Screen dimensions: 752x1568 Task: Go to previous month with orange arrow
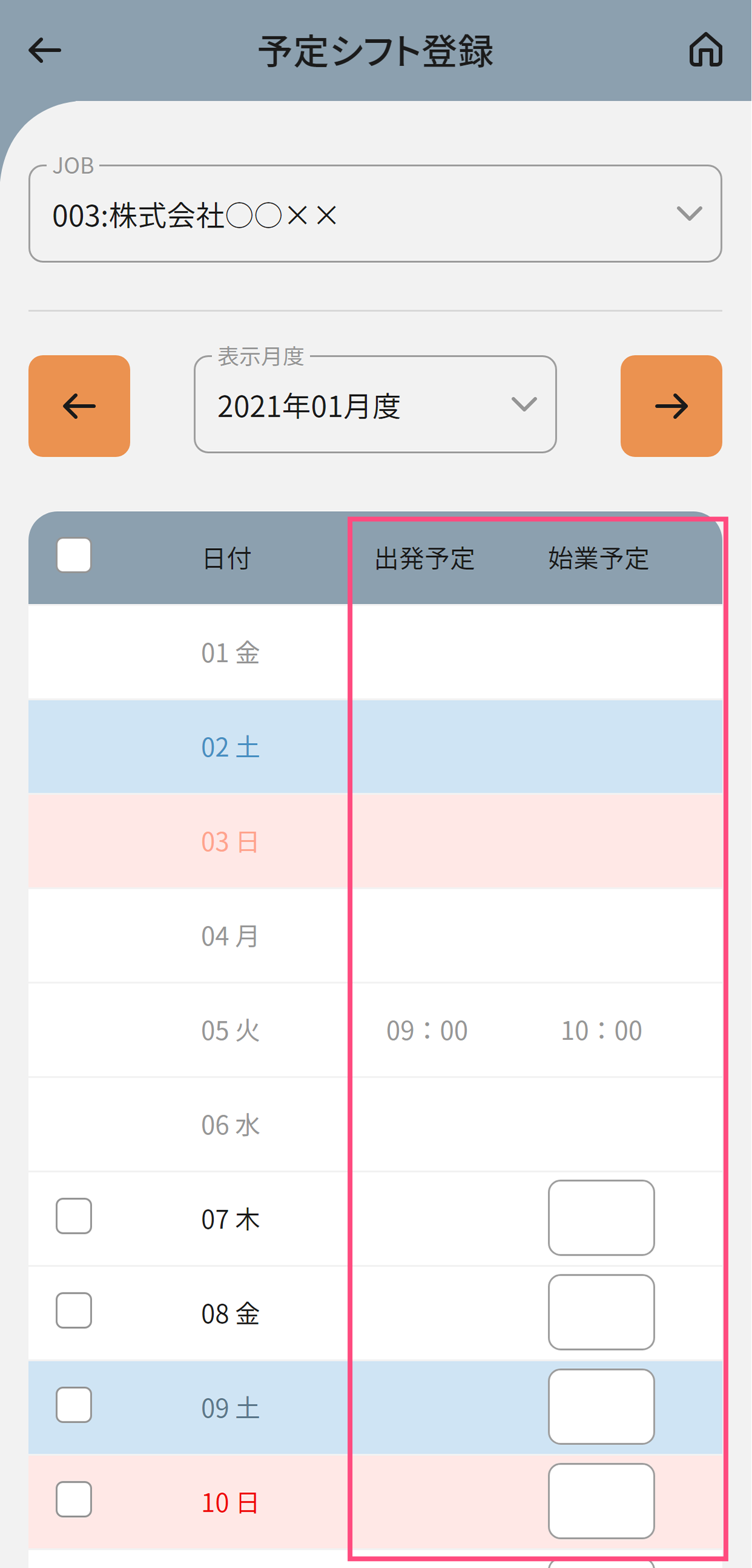point(79,406)
